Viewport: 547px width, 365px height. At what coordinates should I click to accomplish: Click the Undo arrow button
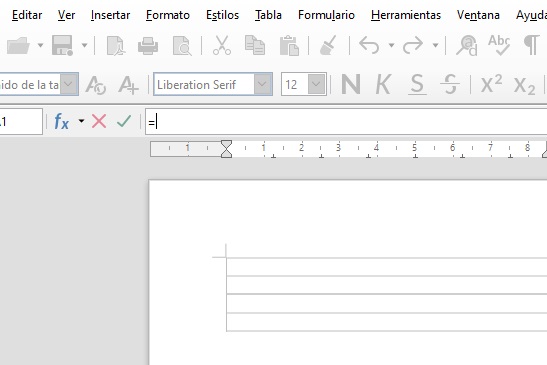coord(369,45)
